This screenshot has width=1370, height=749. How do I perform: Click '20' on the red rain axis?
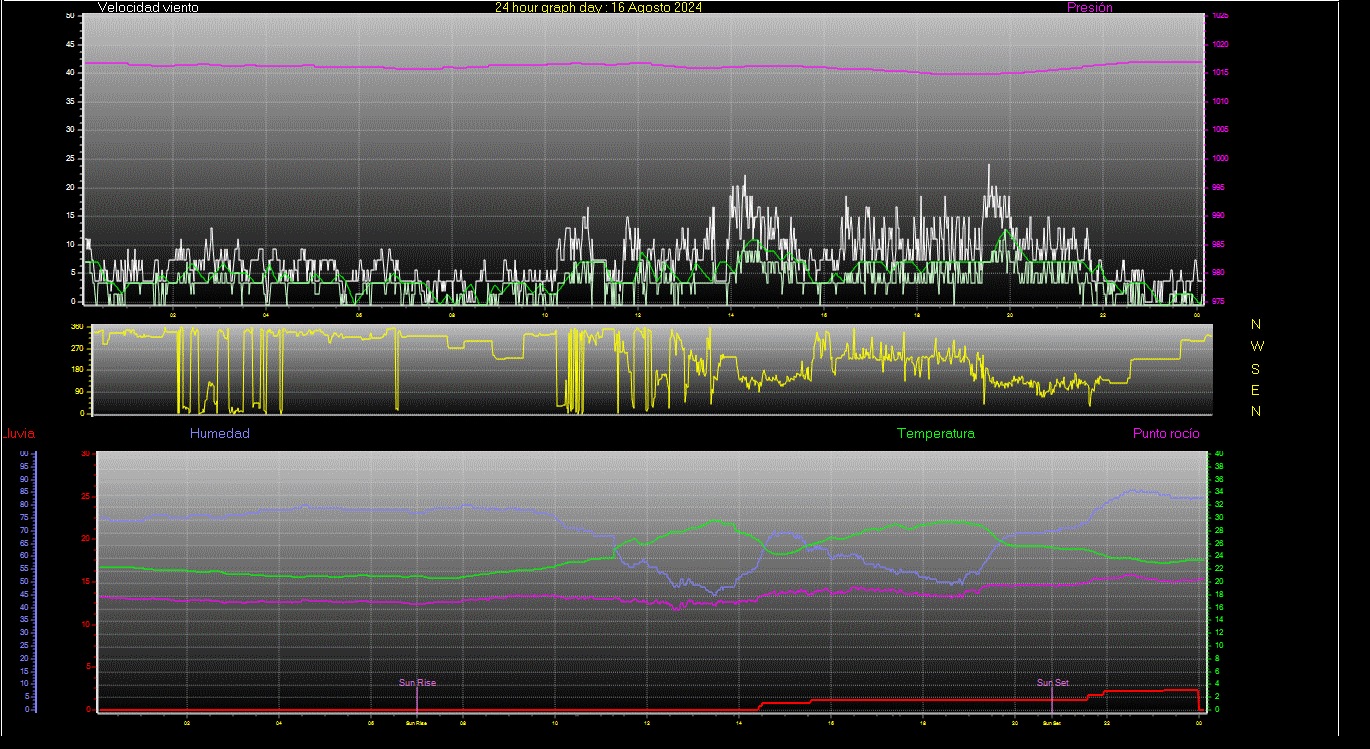(x=86, y=538)
